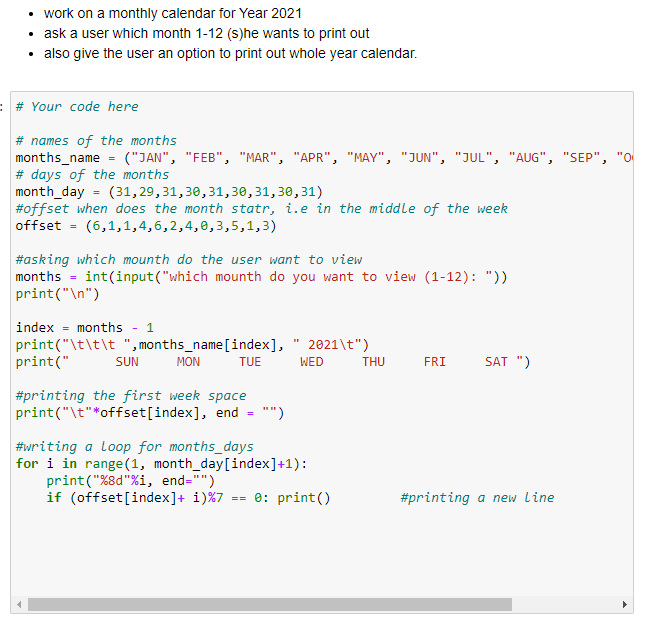Click the month_day tuple line
Screen dimensions: 645x619
point(169,192)
